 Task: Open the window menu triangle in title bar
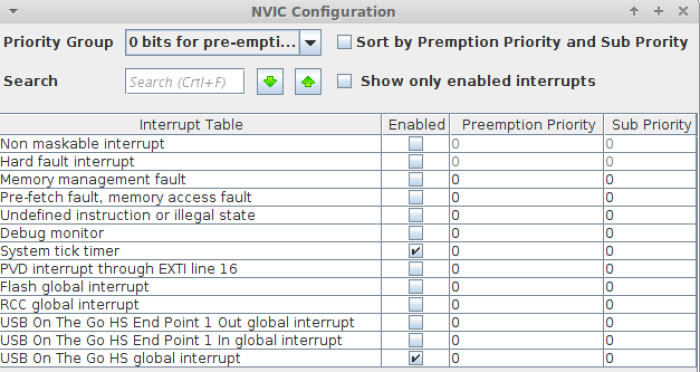pos(13,12)
